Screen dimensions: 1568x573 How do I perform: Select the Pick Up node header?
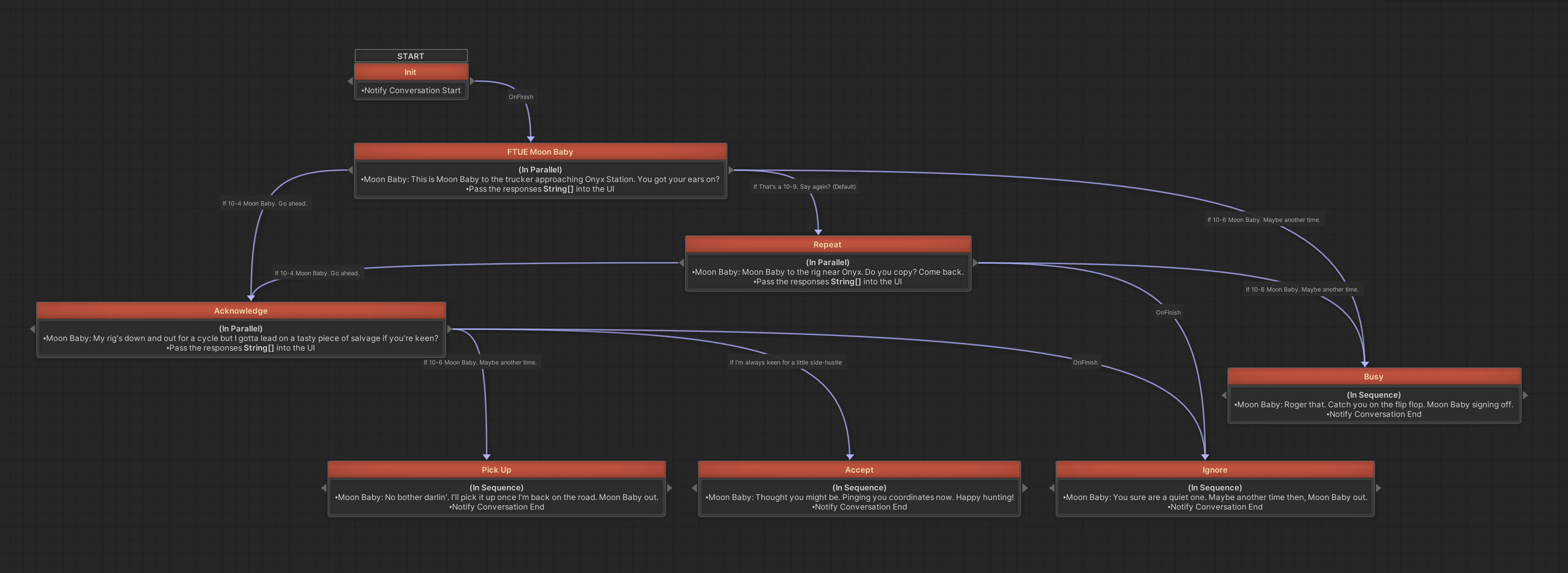click(x=496, y=469)
